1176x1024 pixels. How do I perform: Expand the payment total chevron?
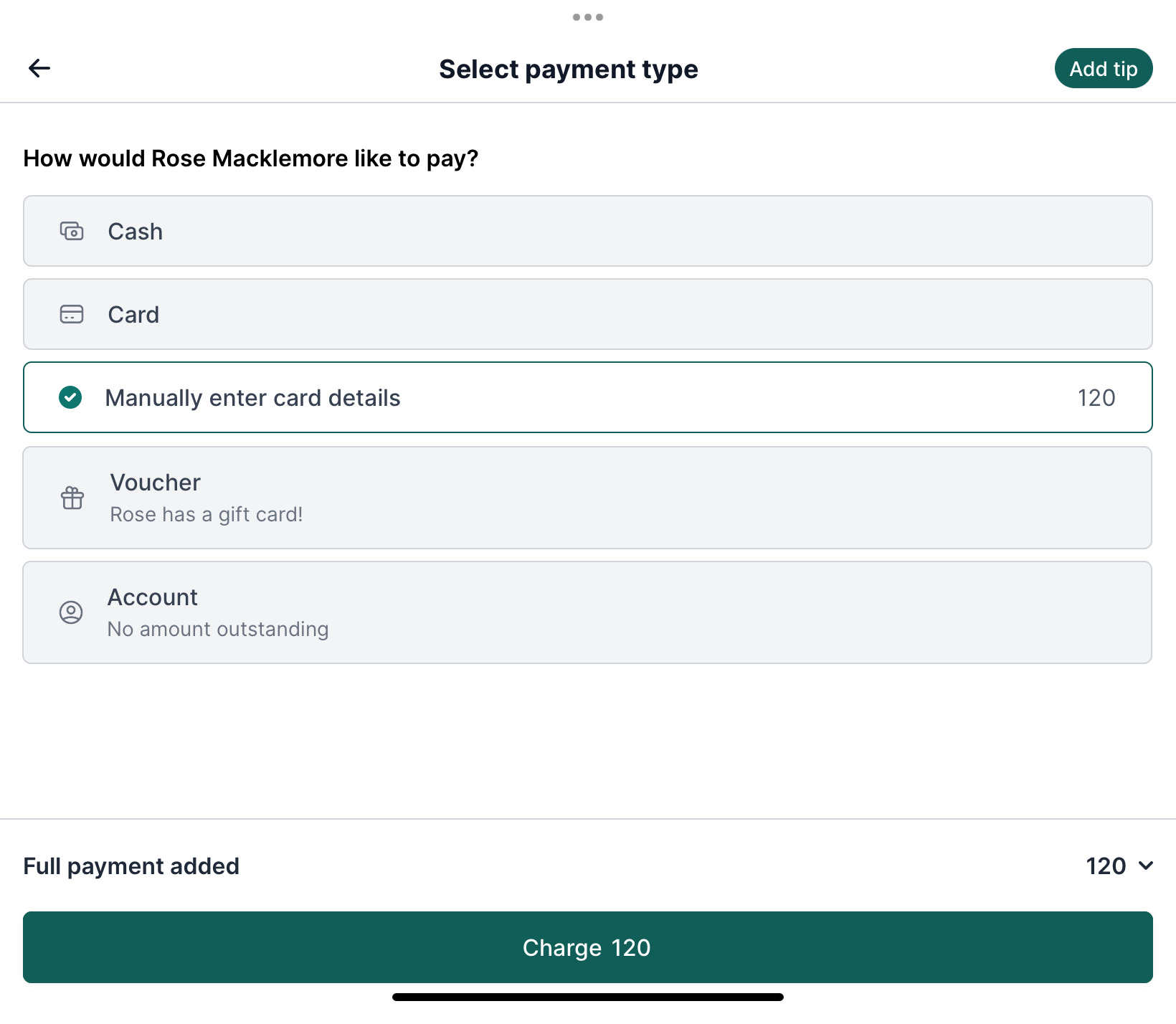pyautogui.click(x=1146, y=866)
